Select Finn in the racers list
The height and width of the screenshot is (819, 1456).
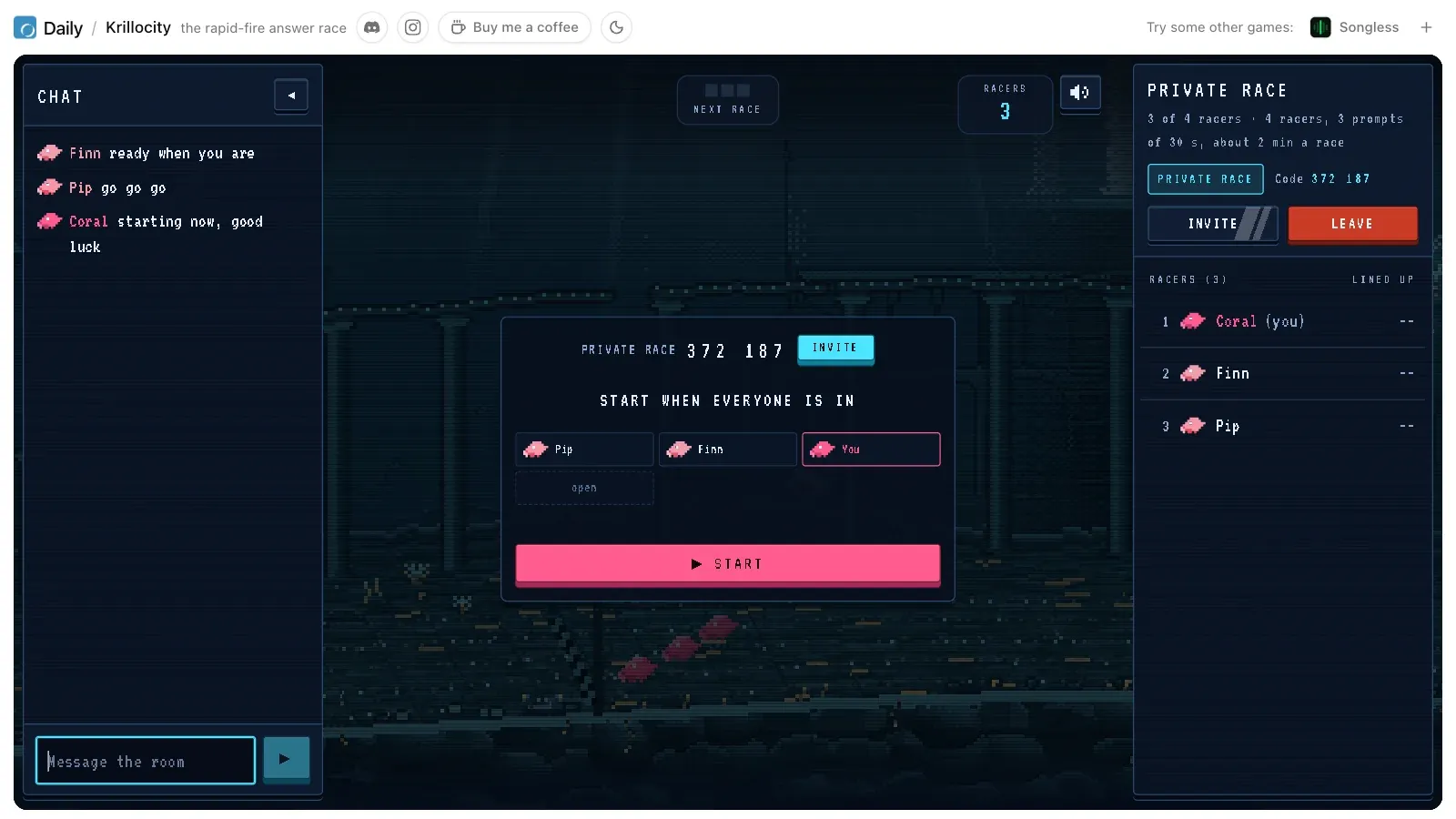click(1283, 374)
